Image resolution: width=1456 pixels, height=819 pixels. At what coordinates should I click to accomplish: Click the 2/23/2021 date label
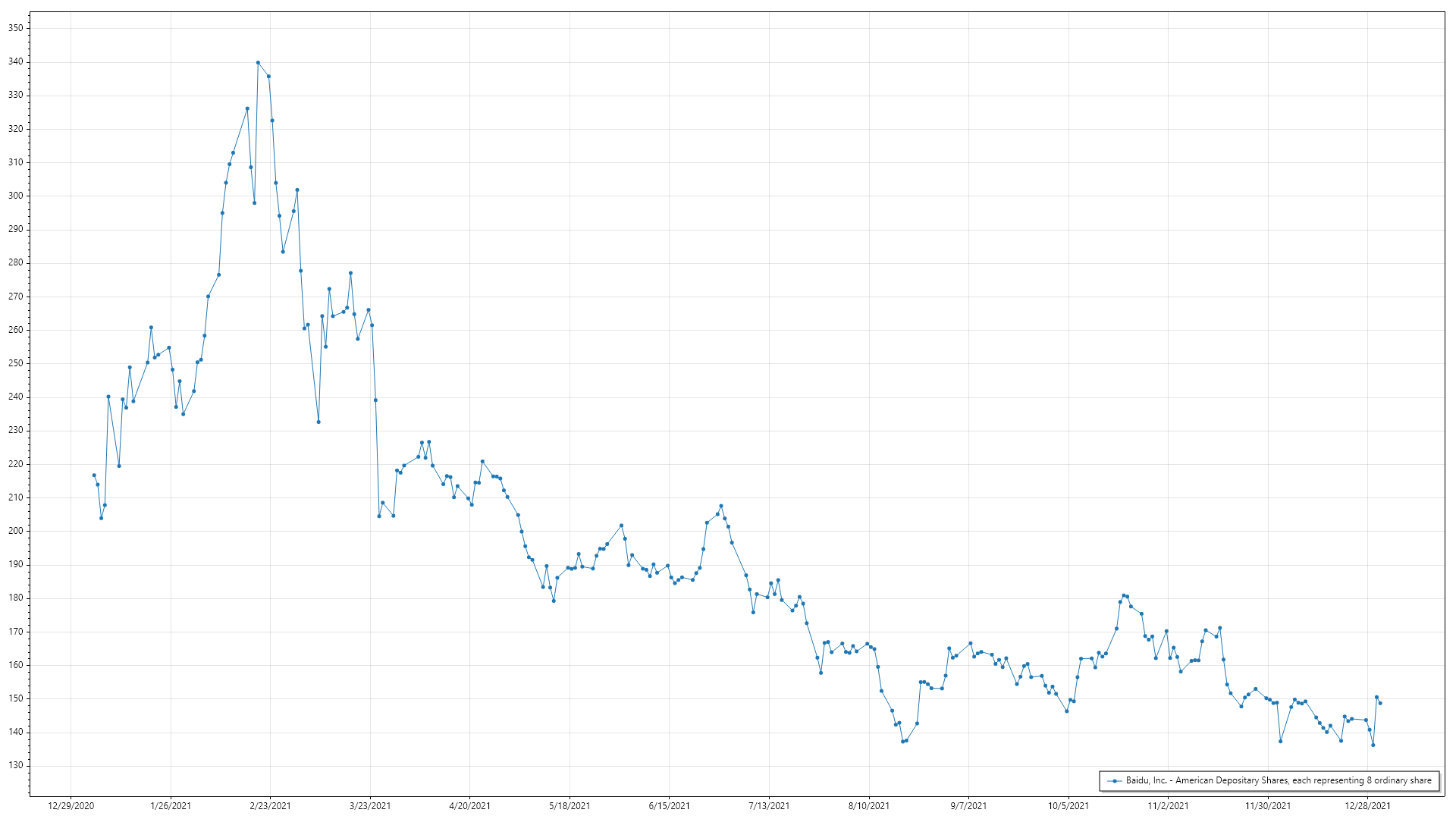coord(271,806)
